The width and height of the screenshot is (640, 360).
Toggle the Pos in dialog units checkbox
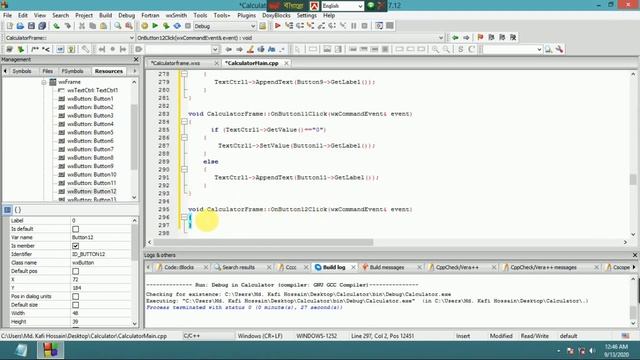76,296
